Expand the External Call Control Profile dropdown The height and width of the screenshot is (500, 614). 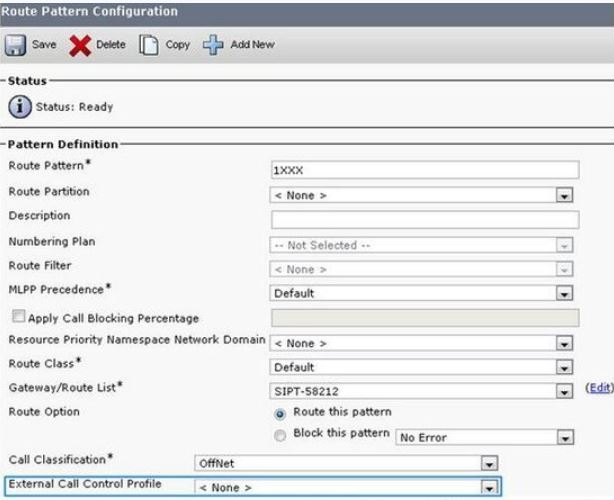click(489, 487)
